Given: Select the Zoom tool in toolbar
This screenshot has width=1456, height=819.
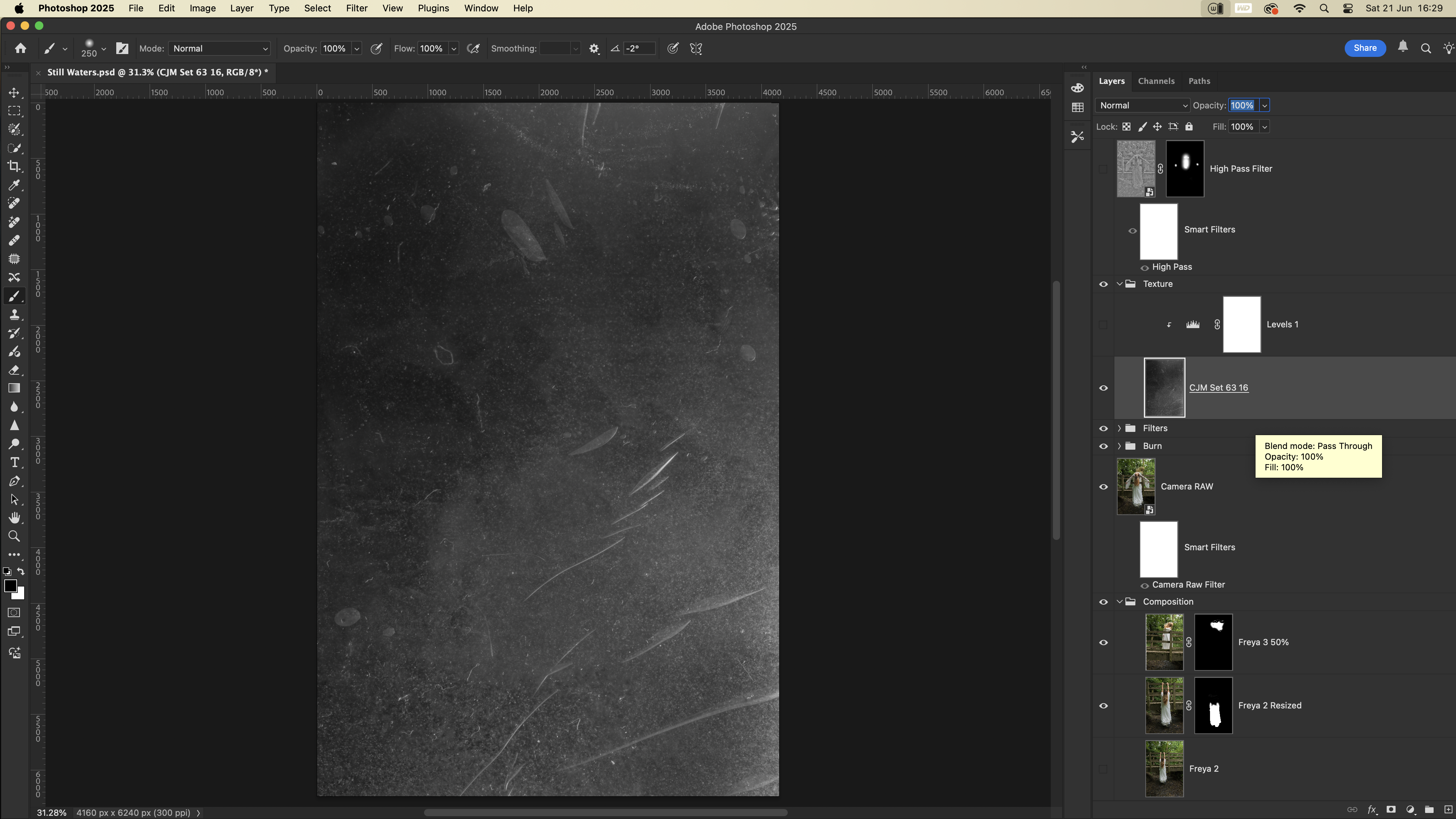Looking at the screenshot, I should pos(14,536).
